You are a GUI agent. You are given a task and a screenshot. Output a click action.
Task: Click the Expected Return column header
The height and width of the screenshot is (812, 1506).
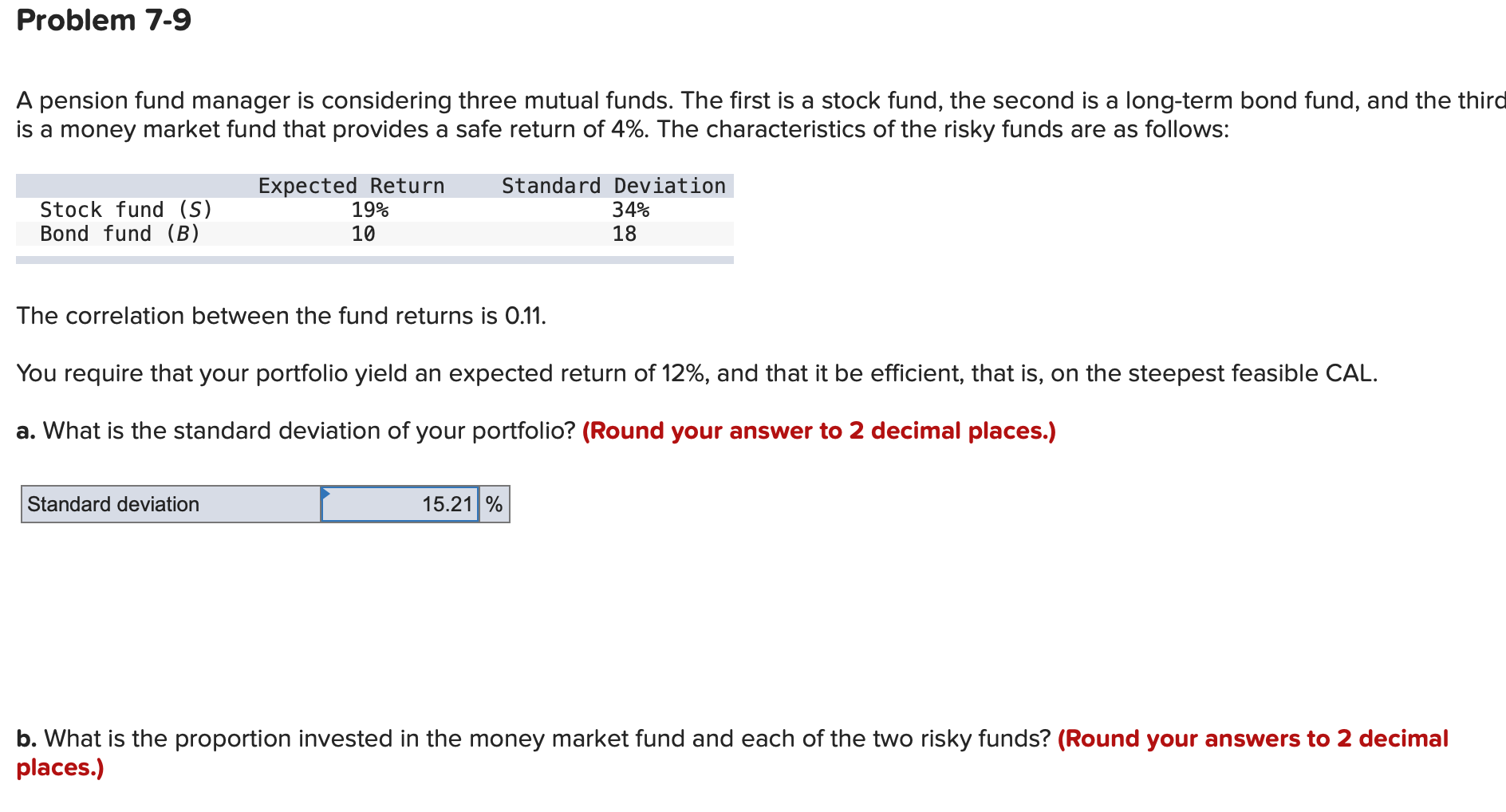351,185
